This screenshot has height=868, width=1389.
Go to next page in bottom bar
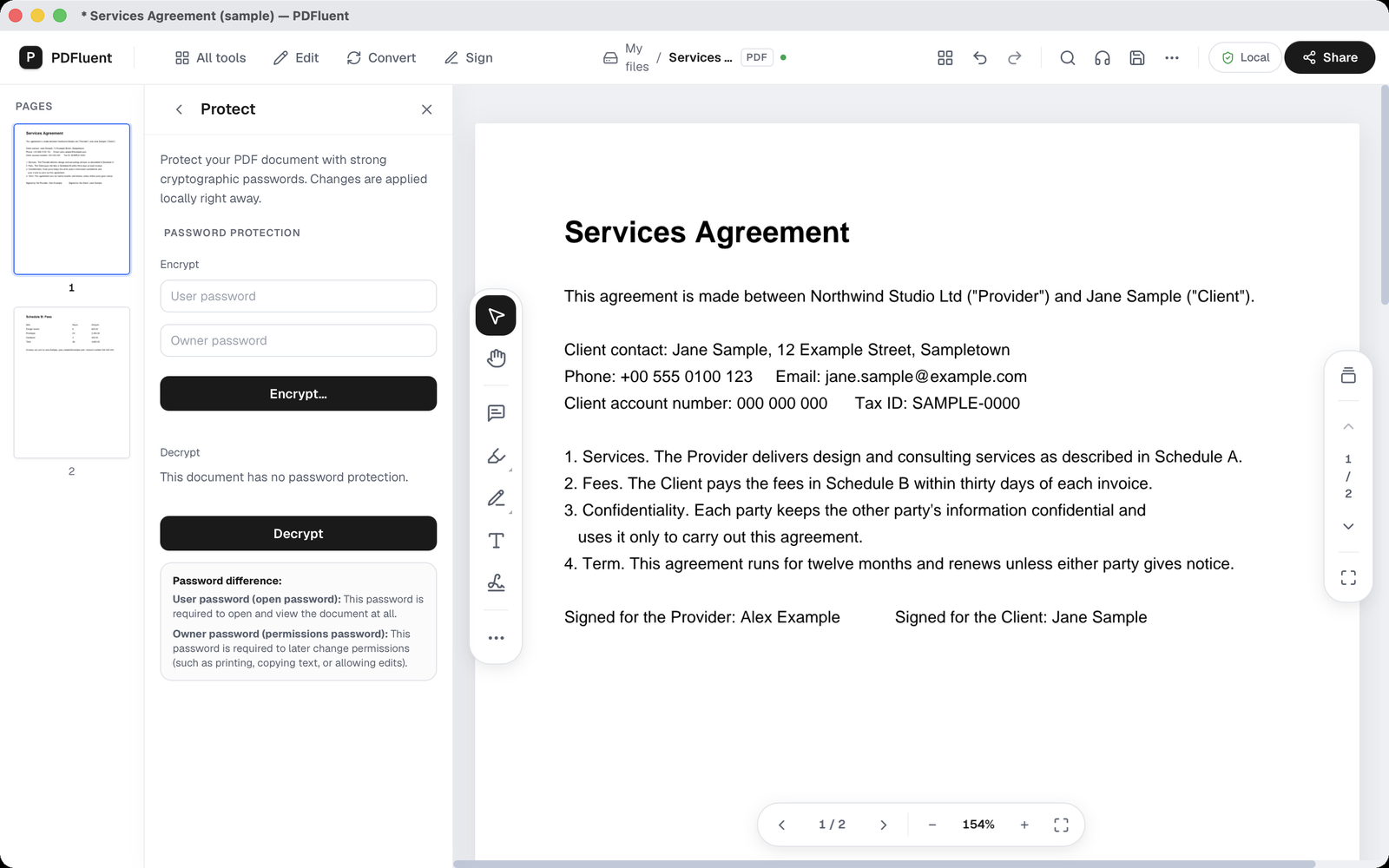[x=883, y=825]
